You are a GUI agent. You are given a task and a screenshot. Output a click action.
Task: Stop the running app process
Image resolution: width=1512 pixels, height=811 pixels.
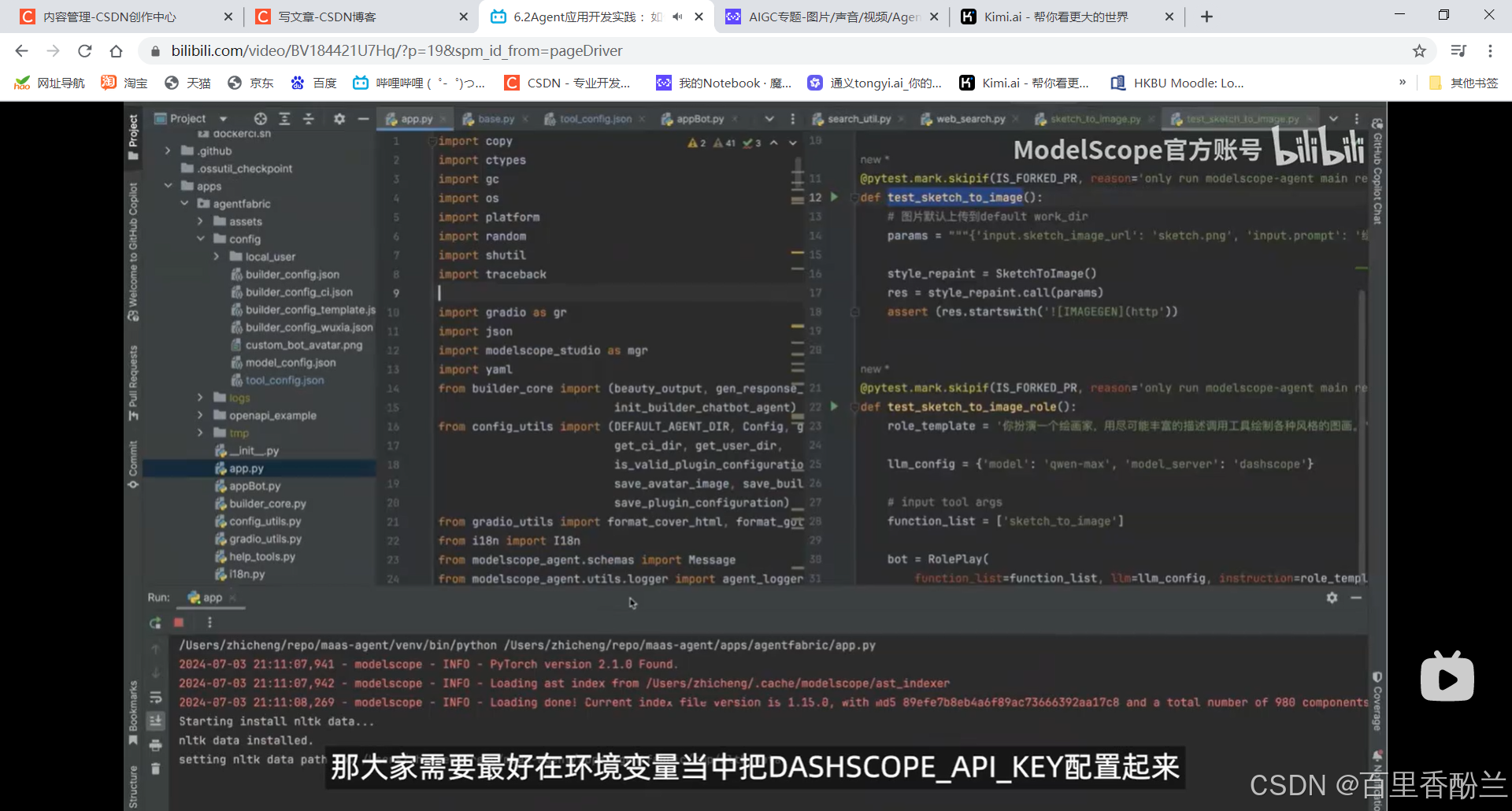tap(179, 623)
